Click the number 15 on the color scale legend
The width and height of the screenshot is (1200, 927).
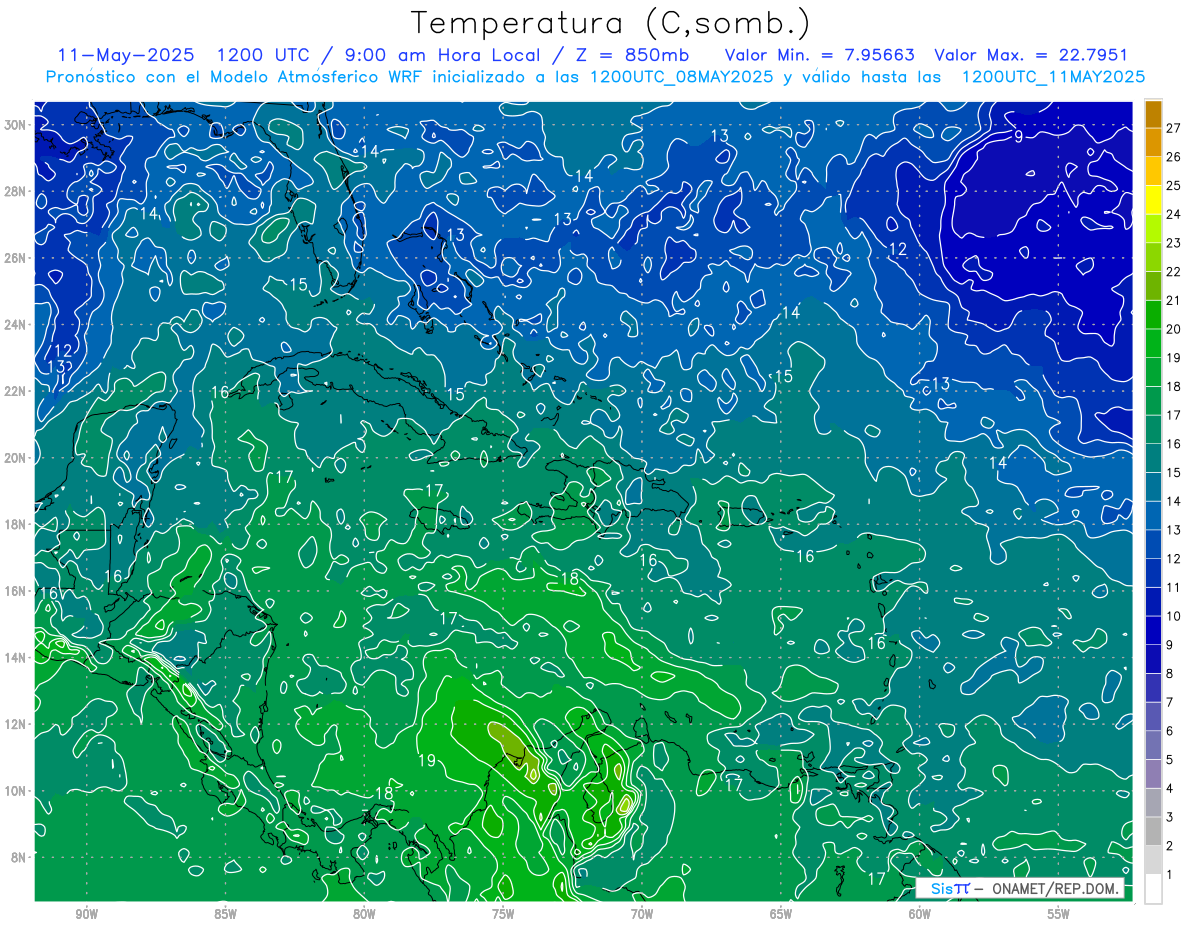pos(1173,473)
